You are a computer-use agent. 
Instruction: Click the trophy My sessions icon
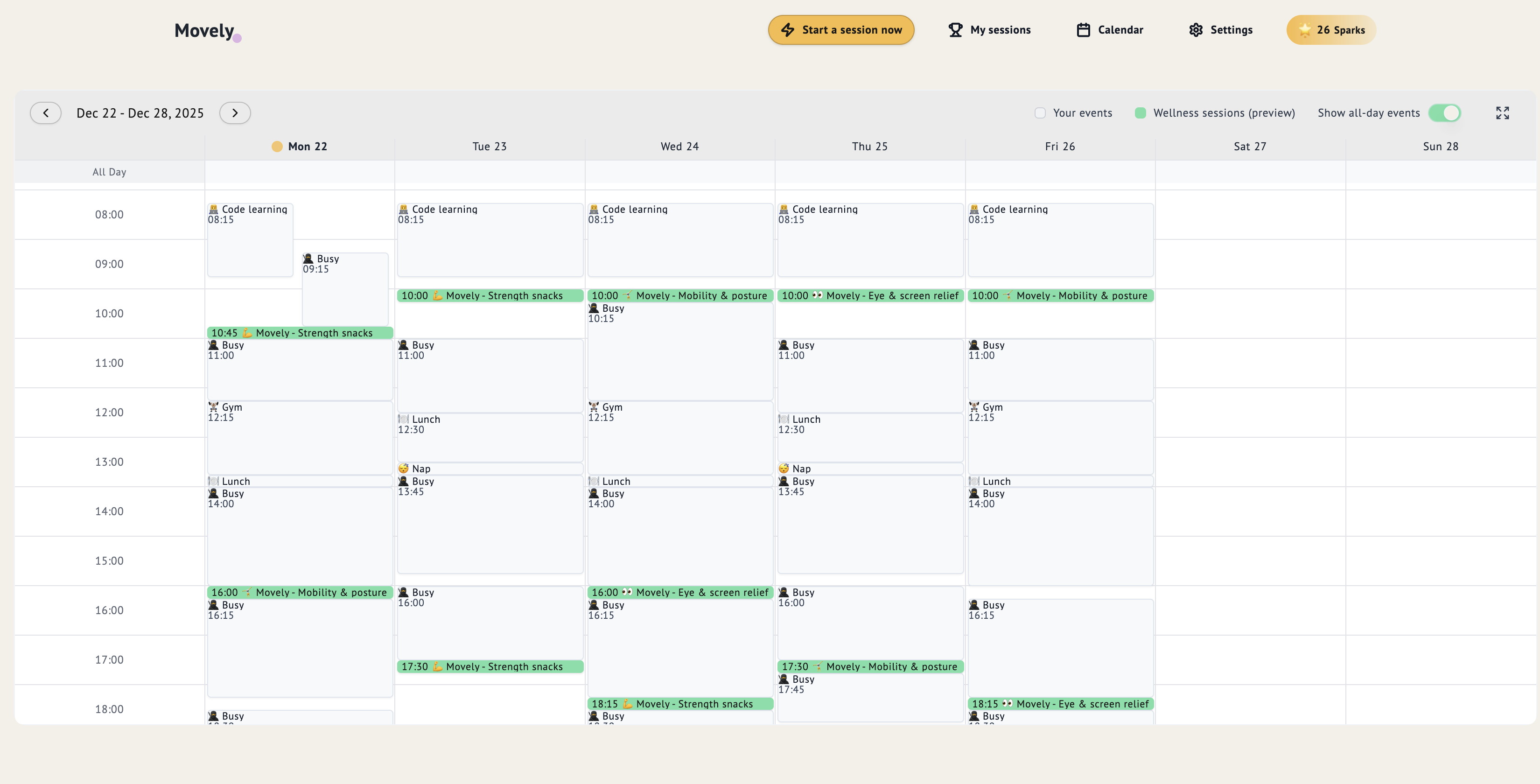(x=955, y=30)
